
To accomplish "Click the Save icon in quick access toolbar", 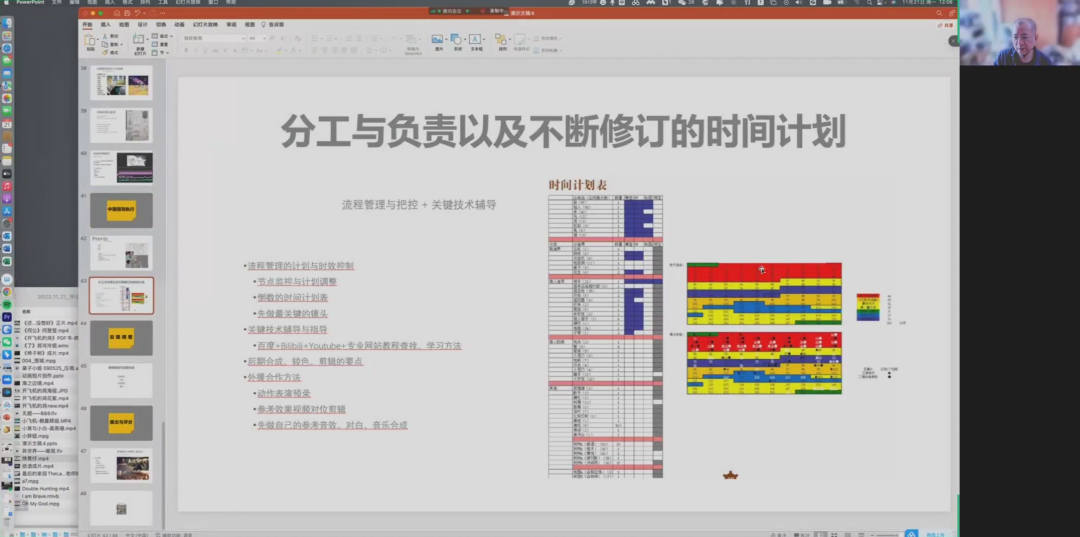I will [127, 13].
